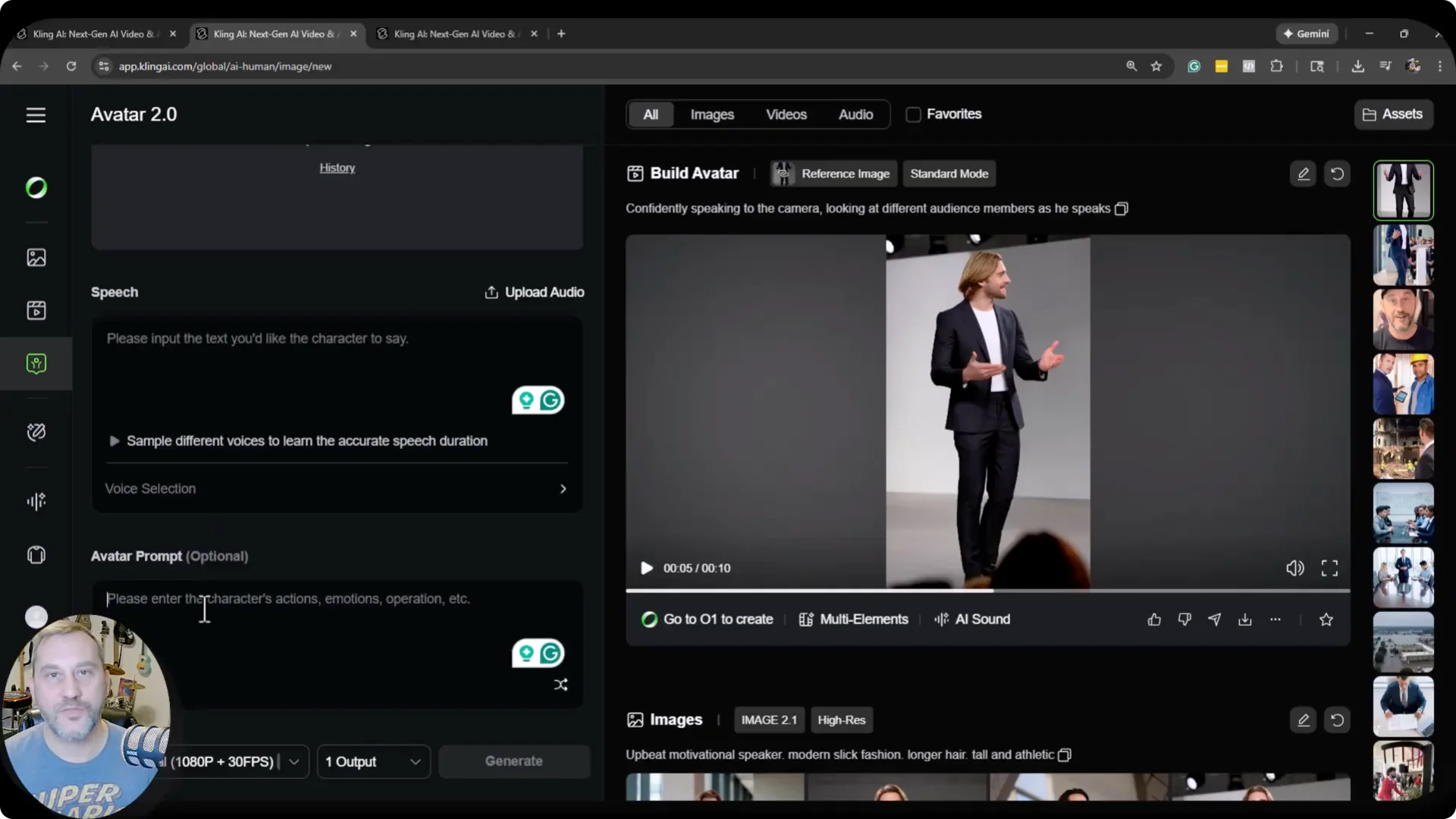Screen dimensions: 1456x819
Task: Open the more options ellipsis
Action: 1276,620
